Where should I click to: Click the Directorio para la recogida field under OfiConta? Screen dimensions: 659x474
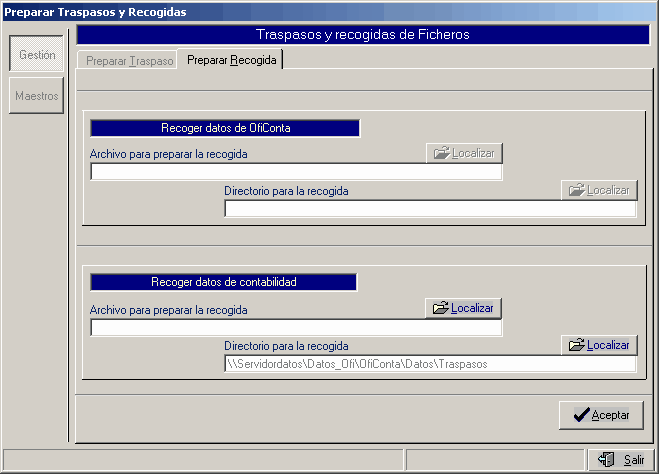pos(430,208)
